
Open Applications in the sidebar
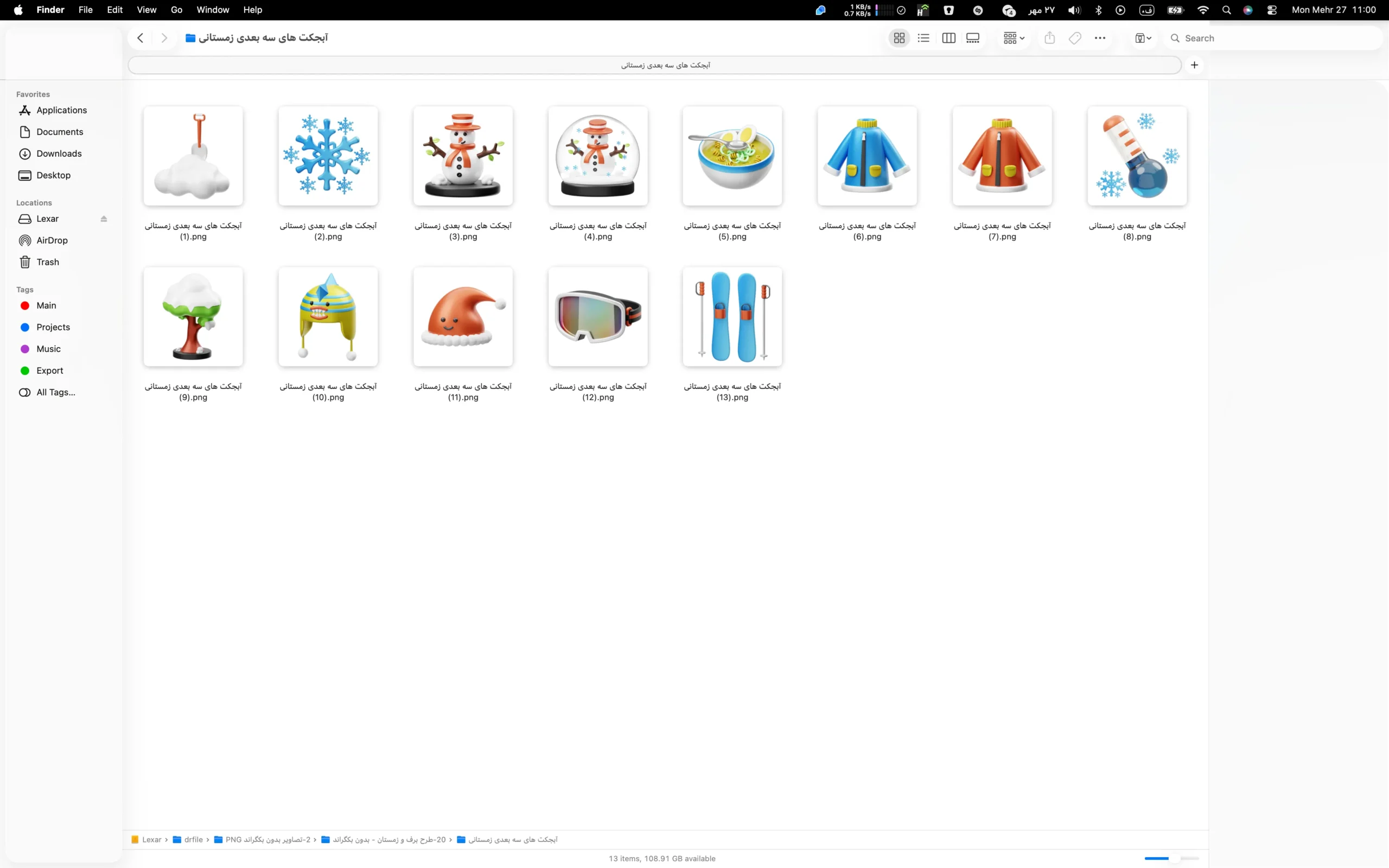pyautogui.click(x=61, y=110)
